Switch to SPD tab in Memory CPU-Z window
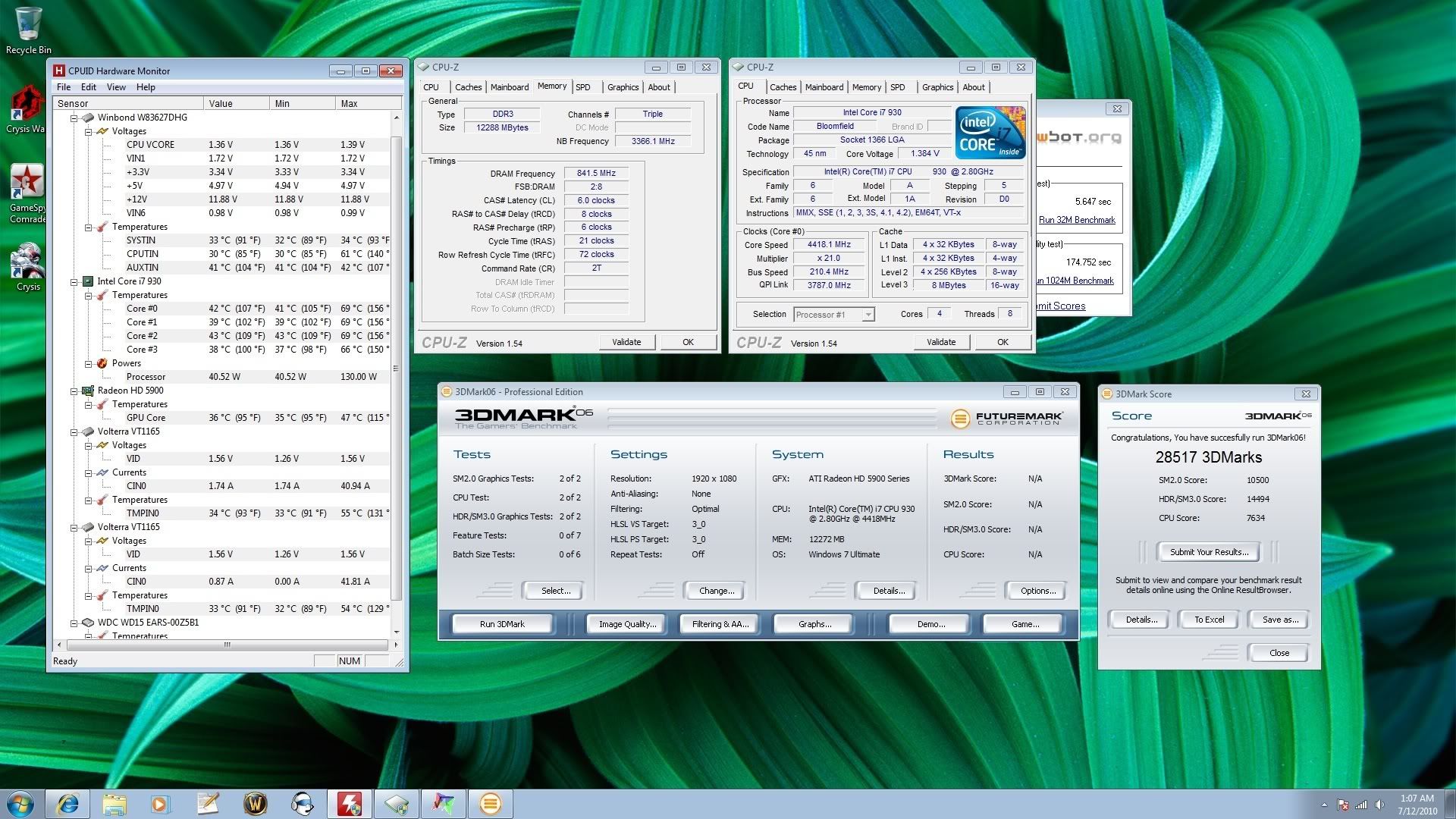Viewport: 1456px width, 819px height. coord(583,87)
